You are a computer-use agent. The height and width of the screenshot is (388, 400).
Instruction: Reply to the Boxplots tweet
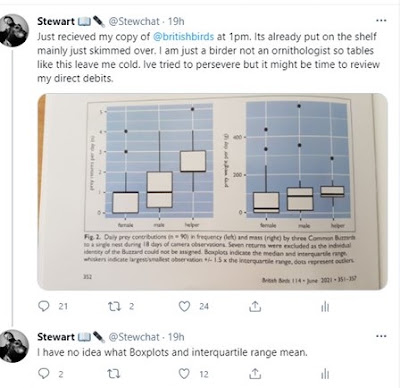(x=44, y=373)
